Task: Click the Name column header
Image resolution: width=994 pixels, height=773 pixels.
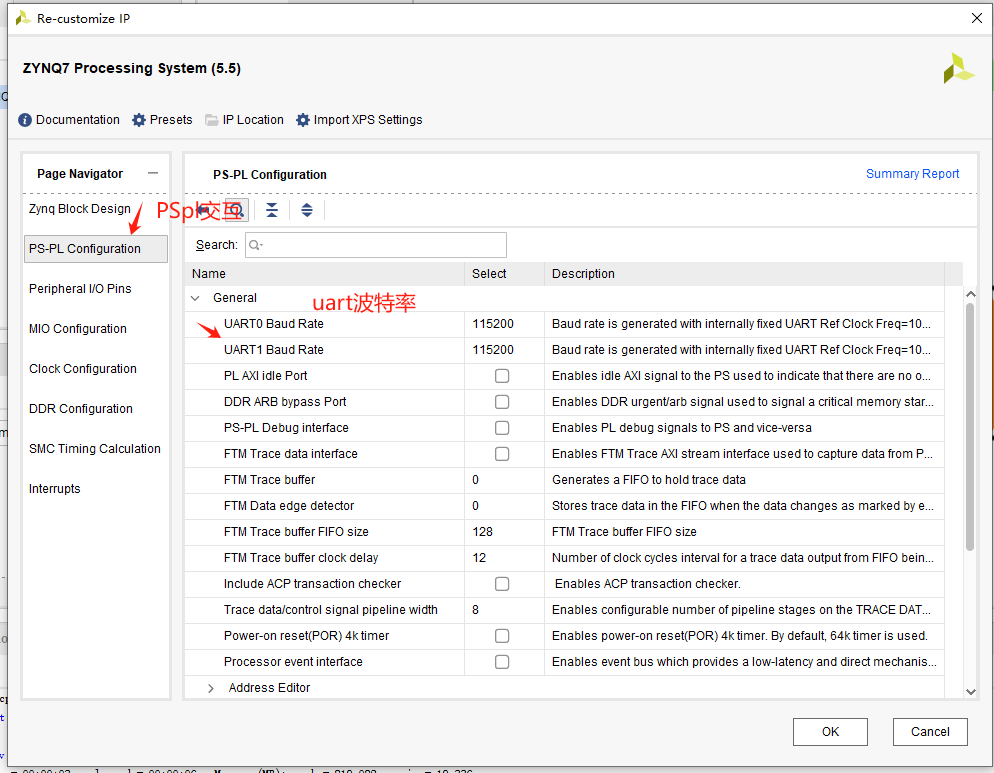Action: pos(325,274)
